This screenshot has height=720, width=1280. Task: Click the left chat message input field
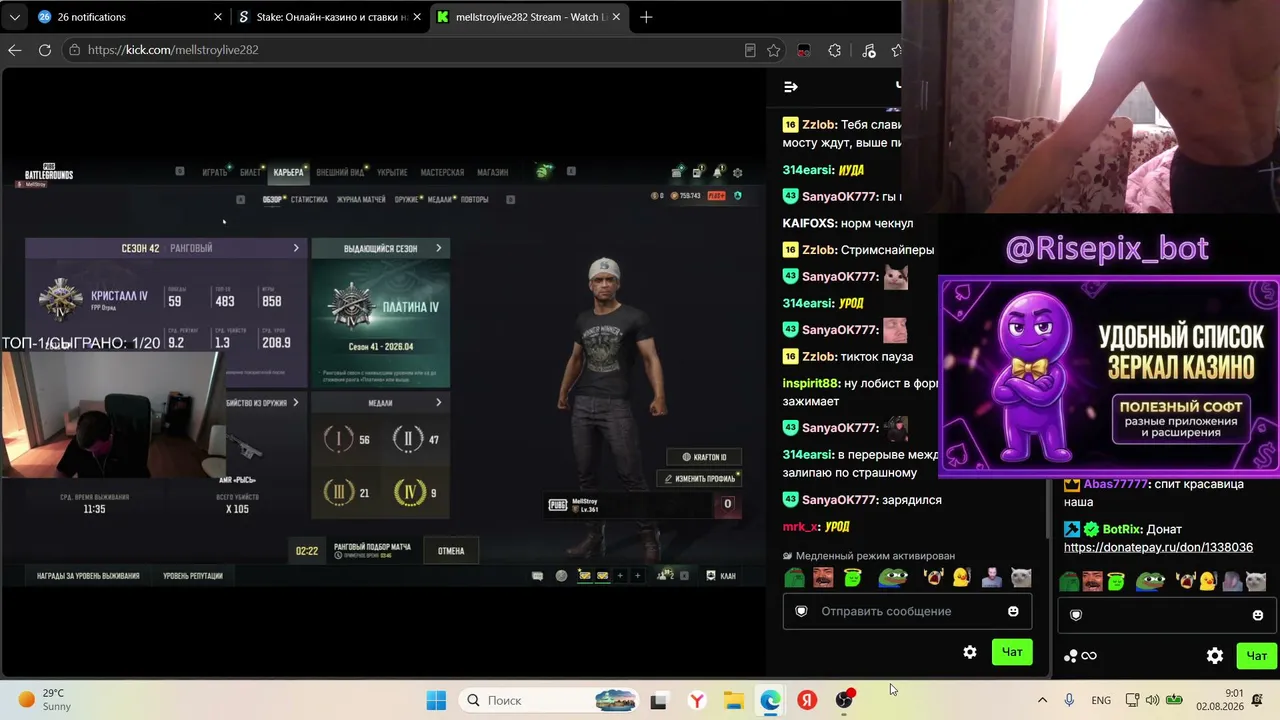[x=908, y=611]
